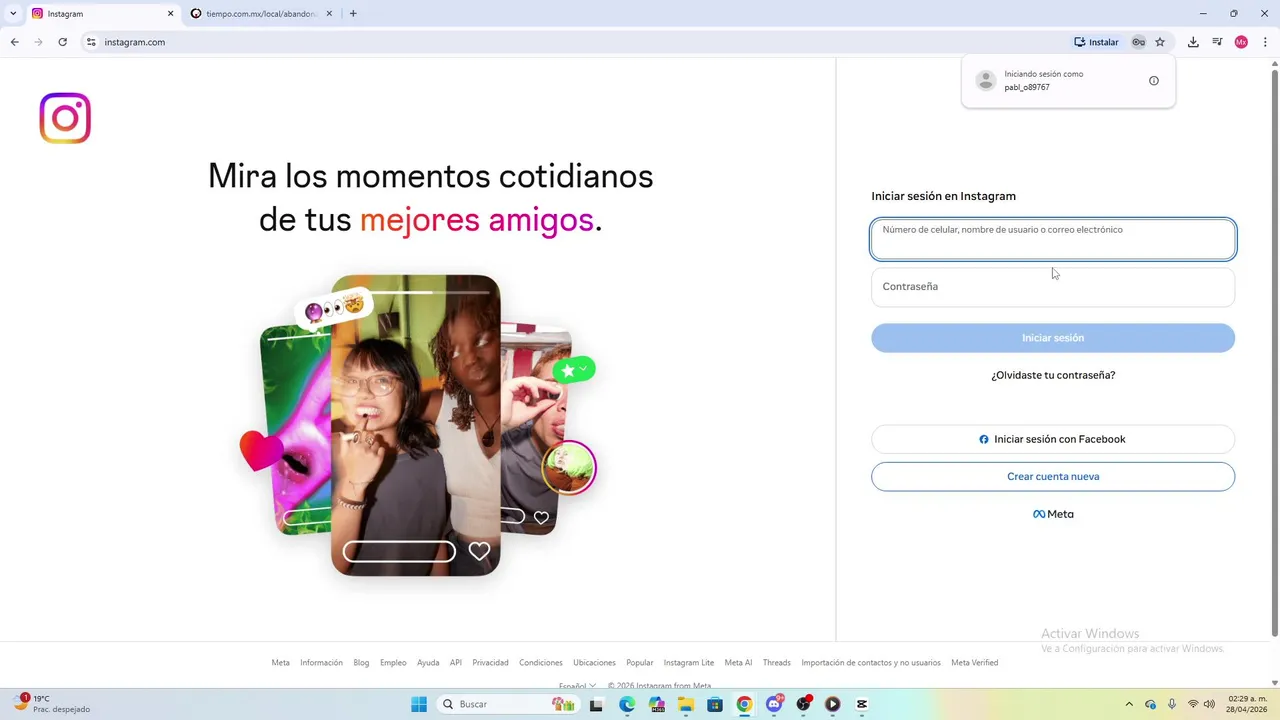This screenshot has width=1280, height=720.
Task: Open Condiciones footer link
Action: pos(541,663)
